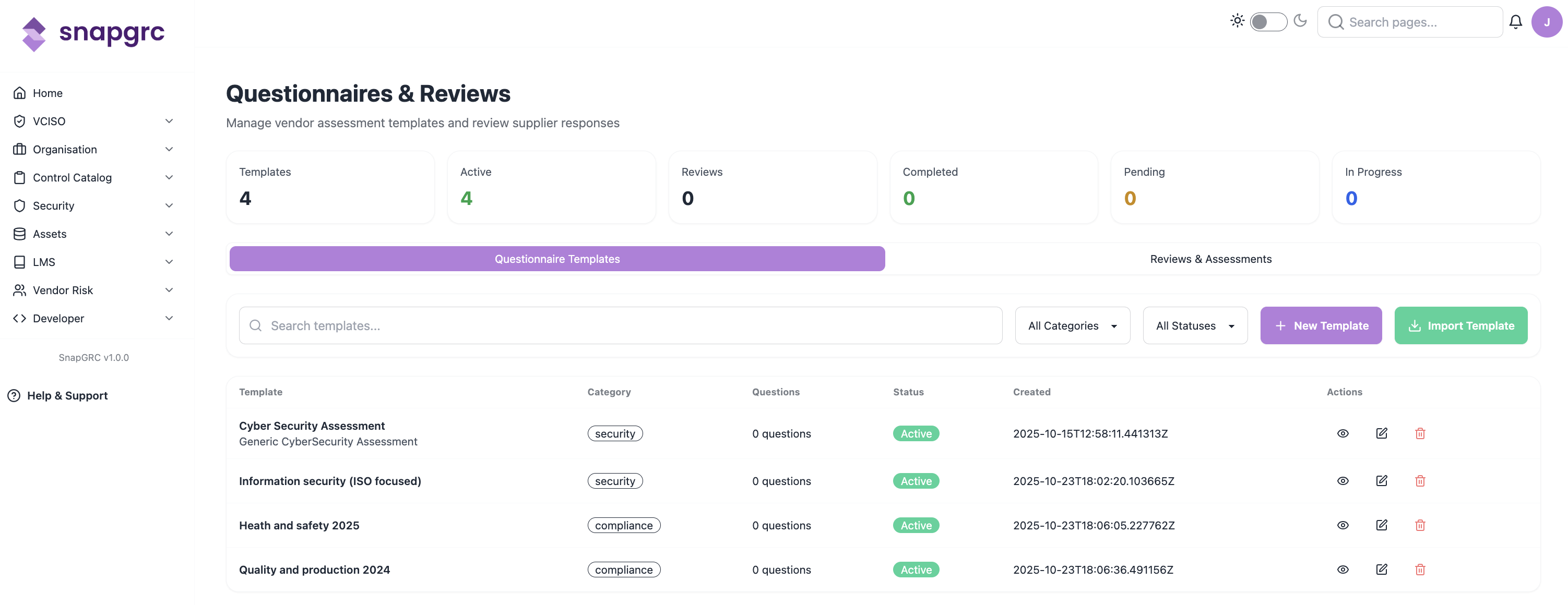Select the Control Catalog sidebar item
The width and height of the screenshot is (1568, 605).
[73, 177]
